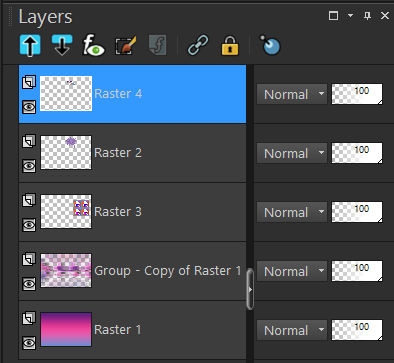Click opacity slider of Raster 3 layer
This screenshot has width=394, height=363.
tap(357, 212)
